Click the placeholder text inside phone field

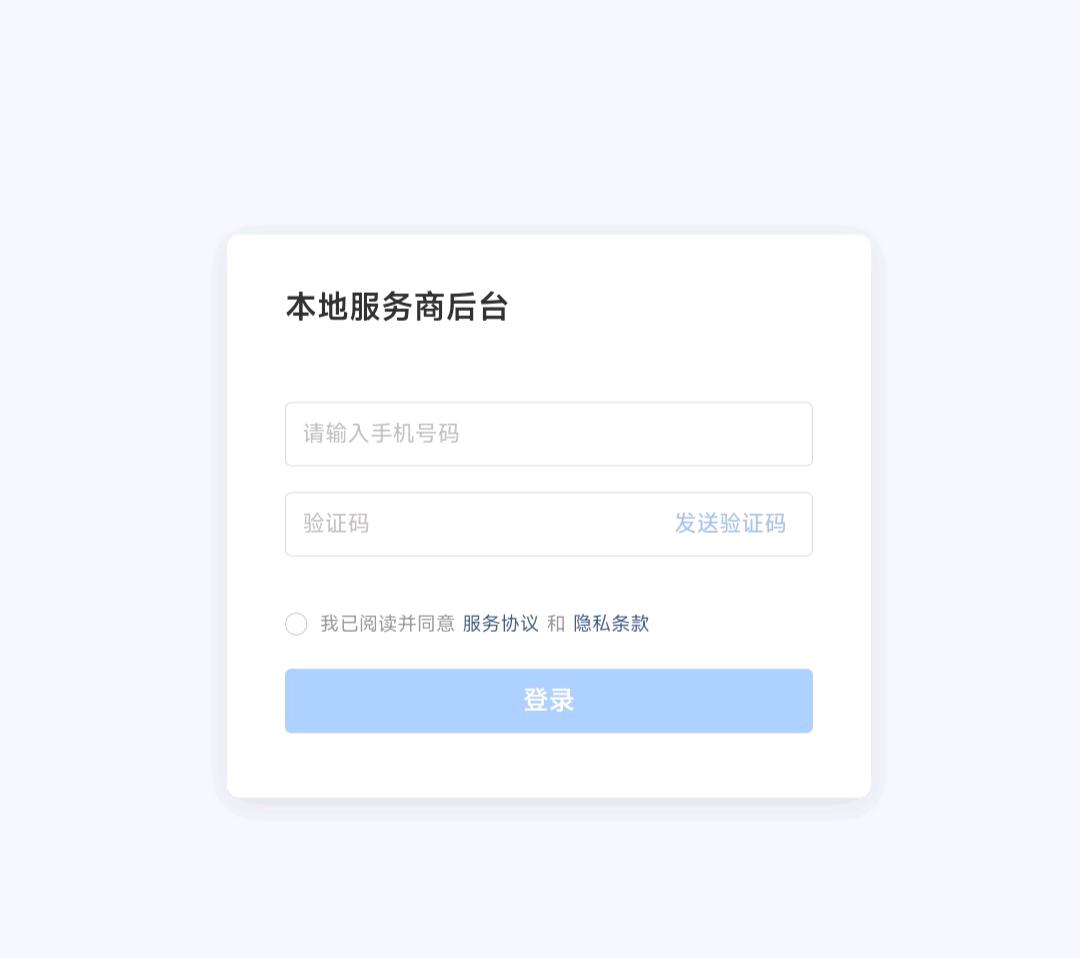pos(381,434)
